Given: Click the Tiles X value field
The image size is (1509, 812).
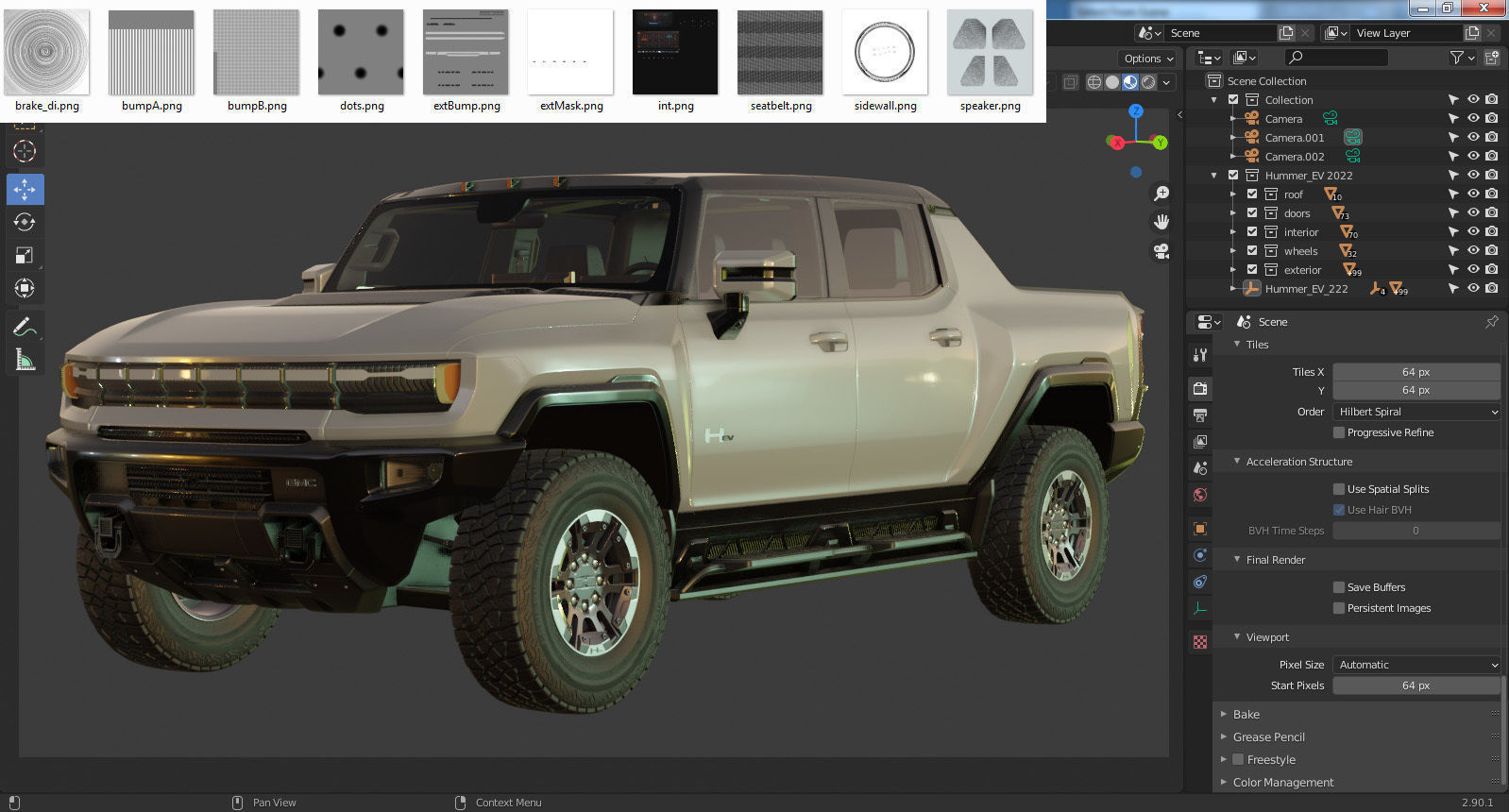Looking at the screenshot, I should (1416, 372).
